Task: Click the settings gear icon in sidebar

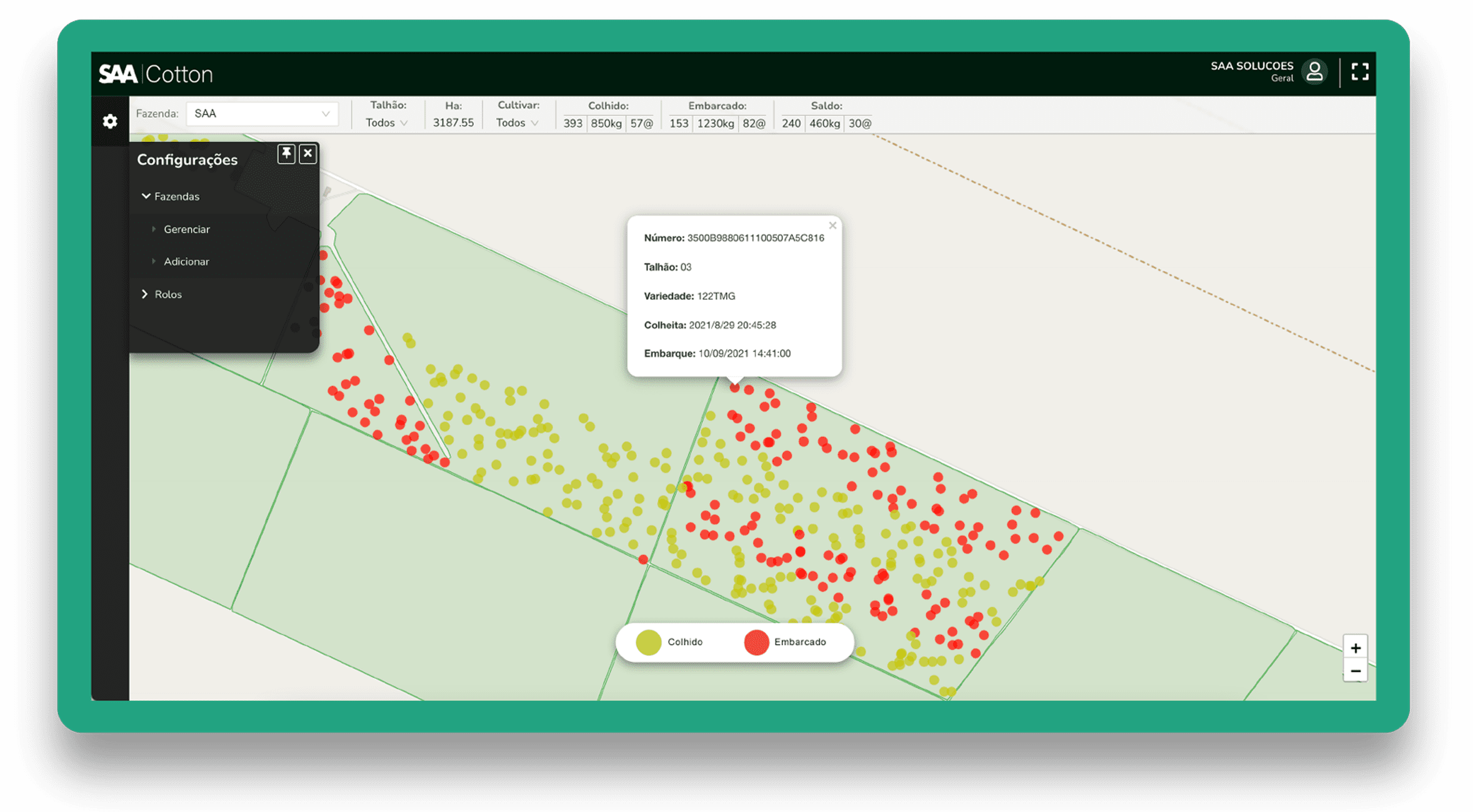Action: pos(110,121)
